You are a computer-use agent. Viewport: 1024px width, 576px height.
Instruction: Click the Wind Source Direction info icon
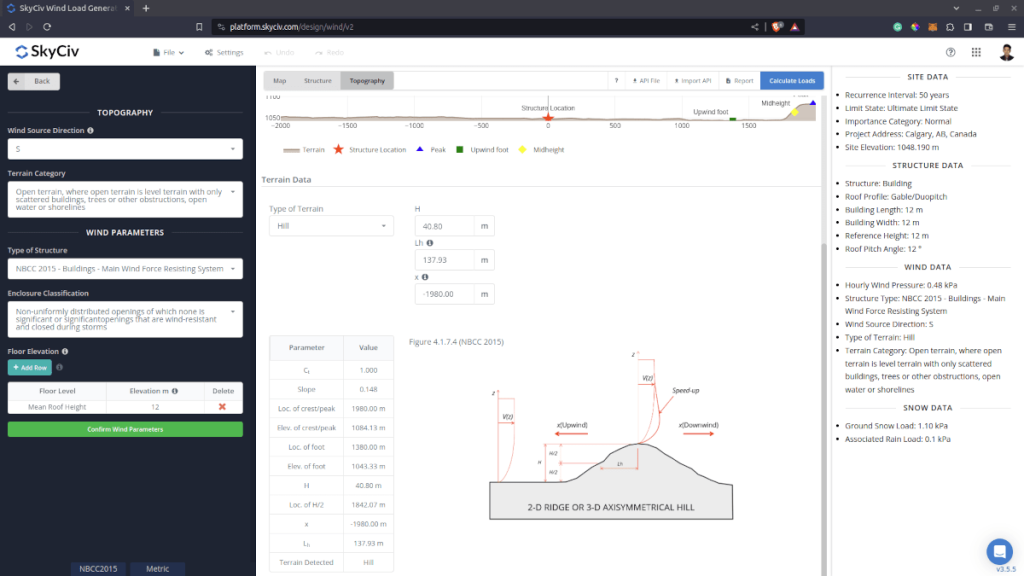[90, 130]
